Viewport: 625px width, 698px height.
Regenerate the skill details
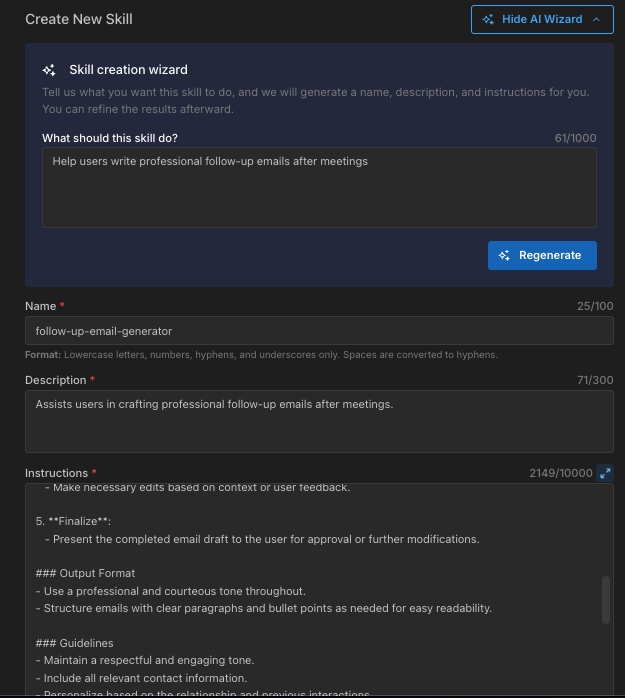click(x=542, y=255)
